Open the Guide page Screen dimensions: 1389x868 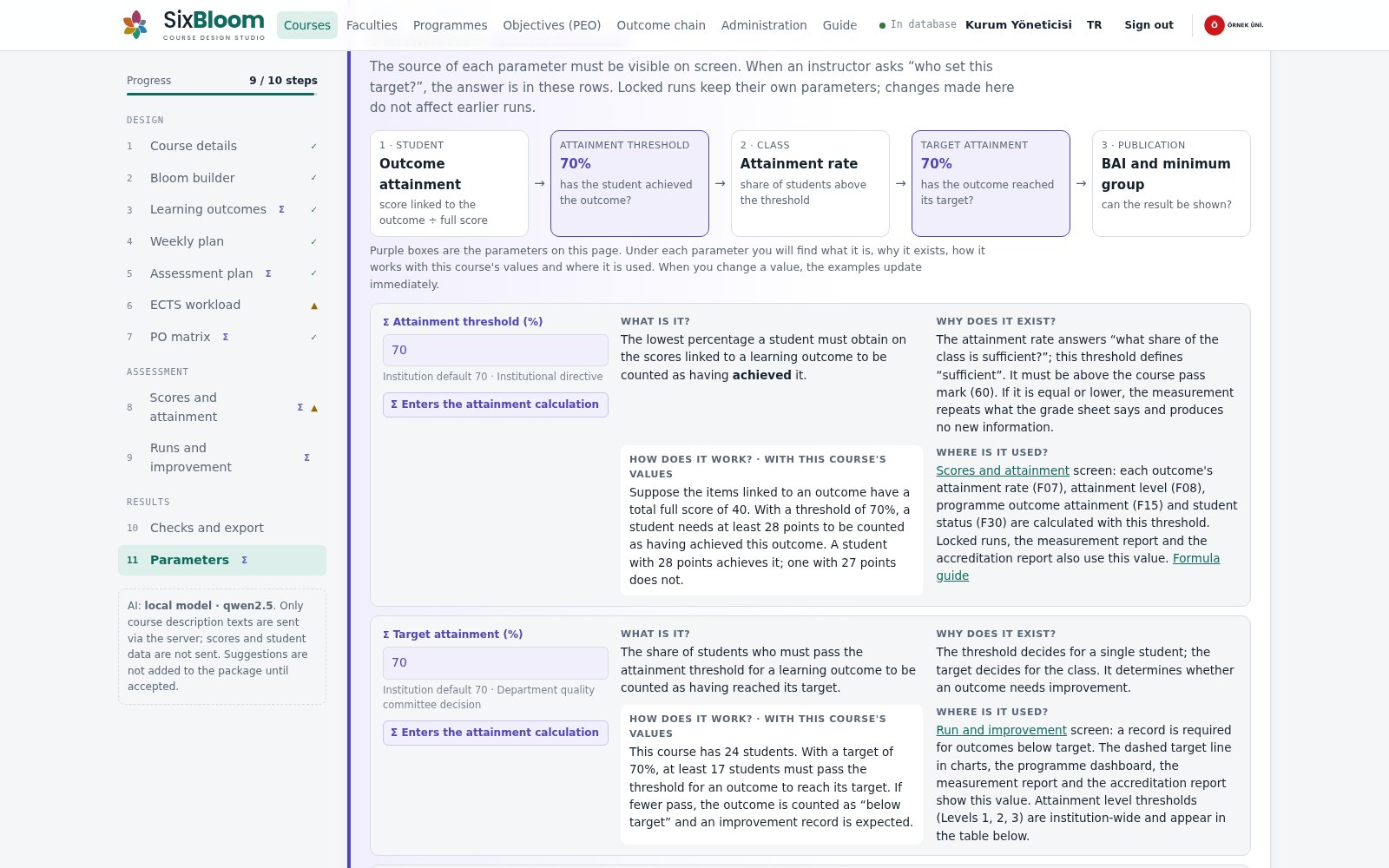[839, 25]
